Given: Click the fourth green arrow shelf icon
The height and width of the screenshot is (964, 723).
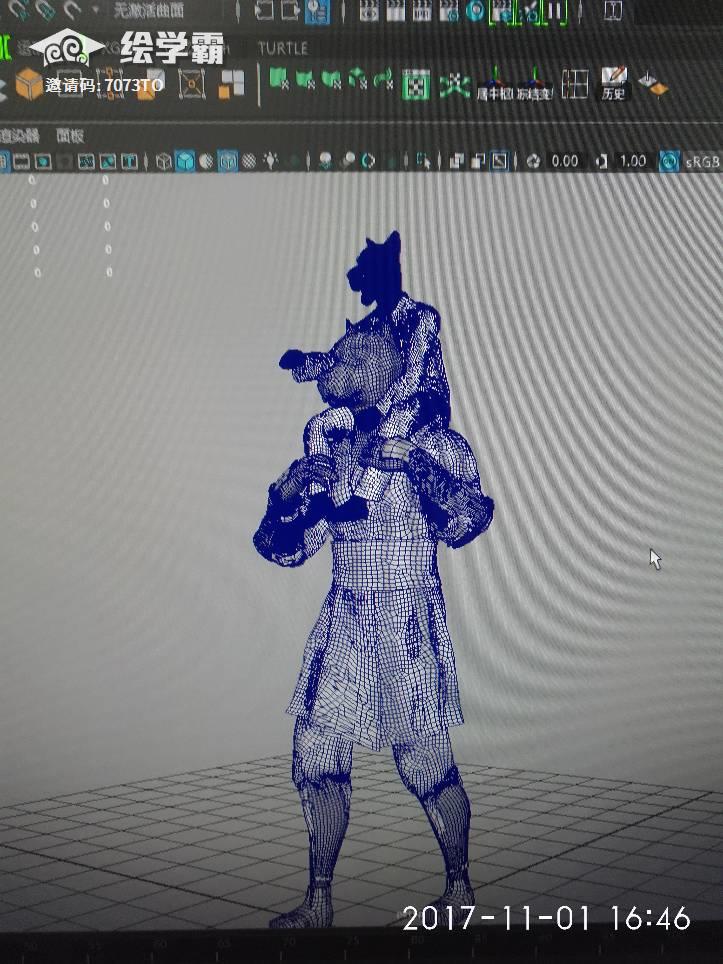Looking at the screenshot, I should pyautogui.click(x=358, y=79).
